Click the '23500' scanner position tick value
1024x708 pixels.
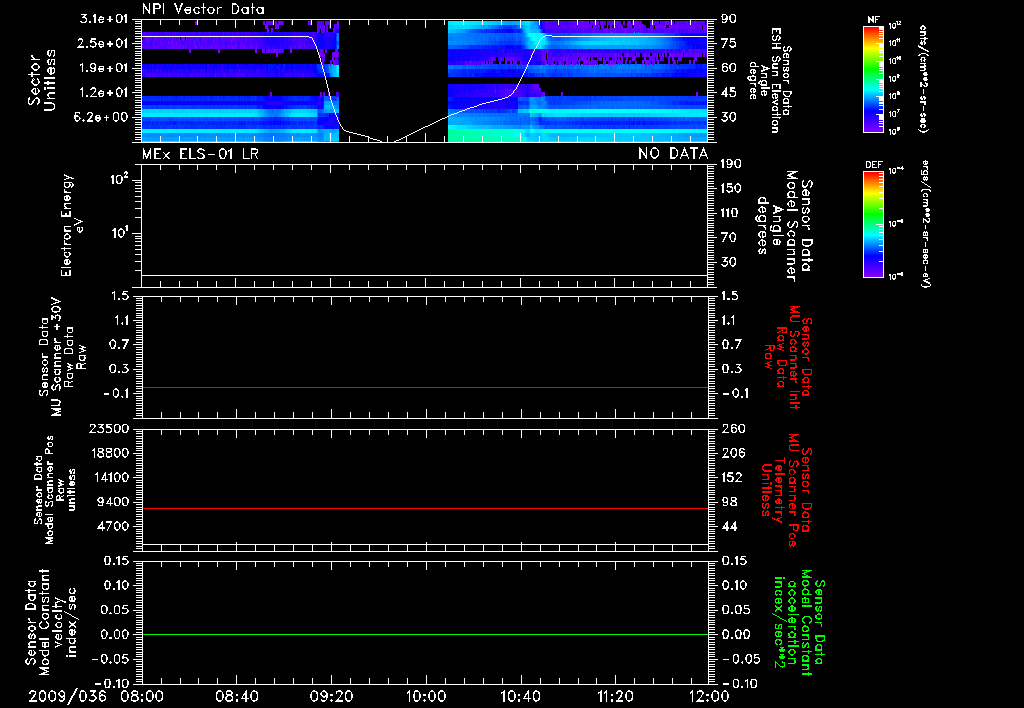point(108,429)
